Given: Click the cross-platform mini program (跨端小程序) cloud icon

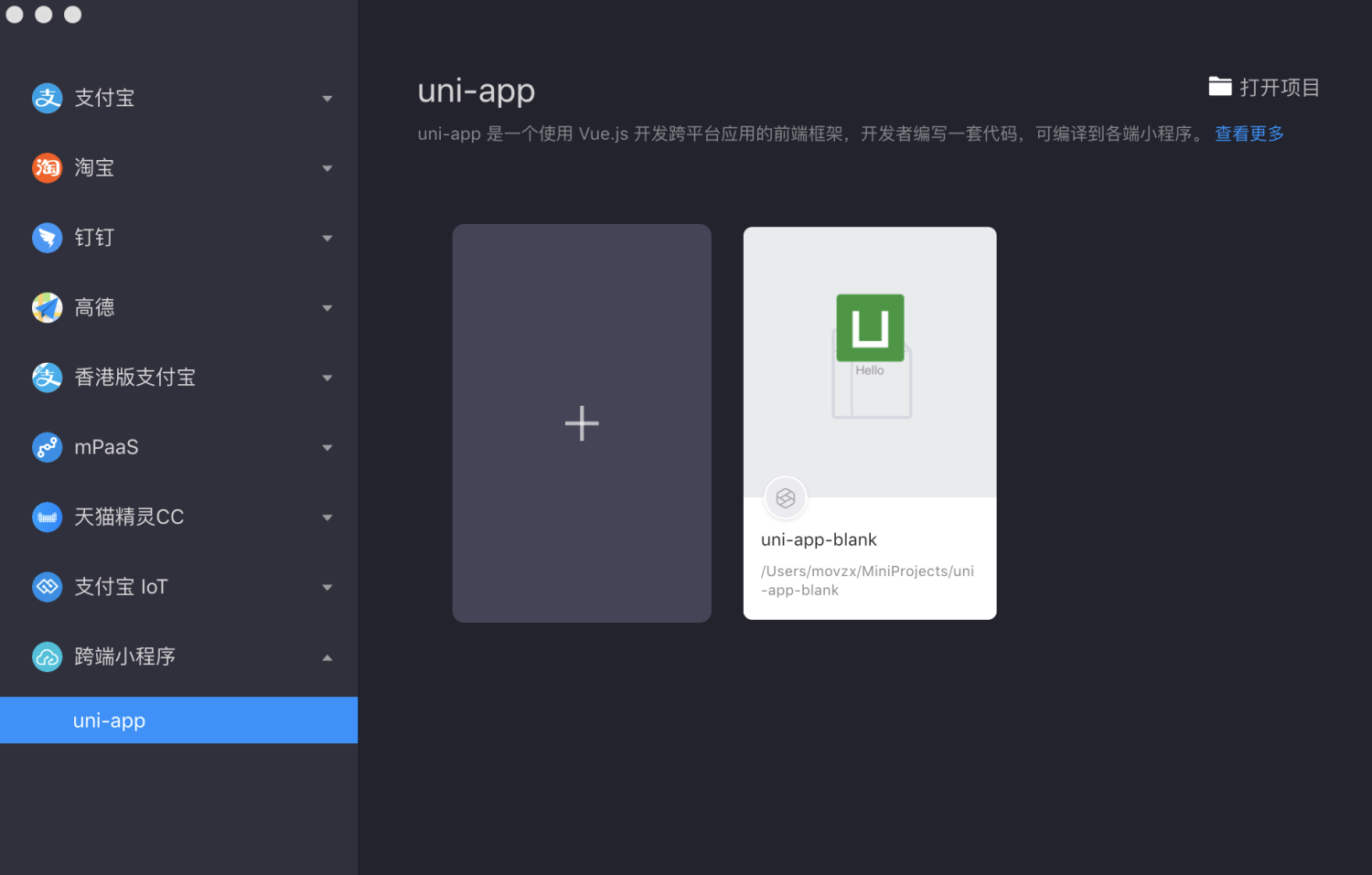Looking at the screenshot, I should [47, 656].
